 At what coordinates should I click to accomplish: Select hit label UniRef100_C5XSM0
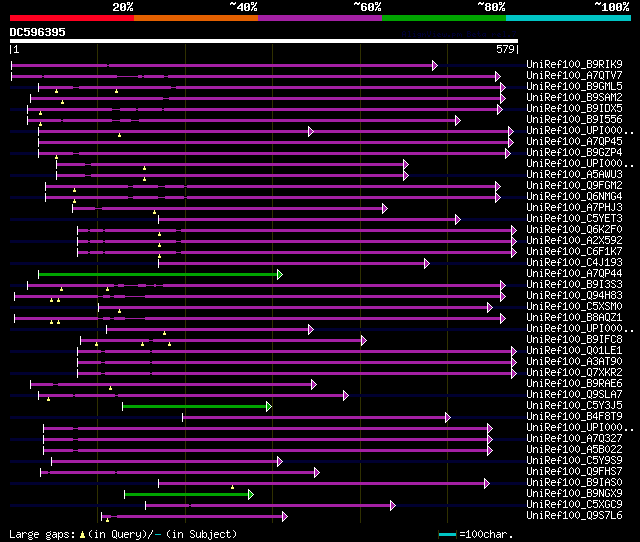click(x=574, y=307)
